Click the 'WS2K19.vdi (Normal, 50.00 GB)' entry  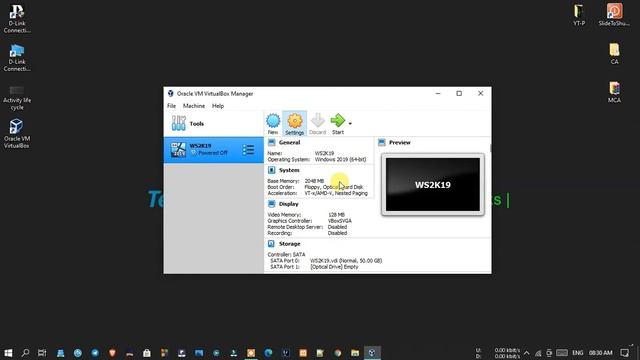tap(346, 260)
